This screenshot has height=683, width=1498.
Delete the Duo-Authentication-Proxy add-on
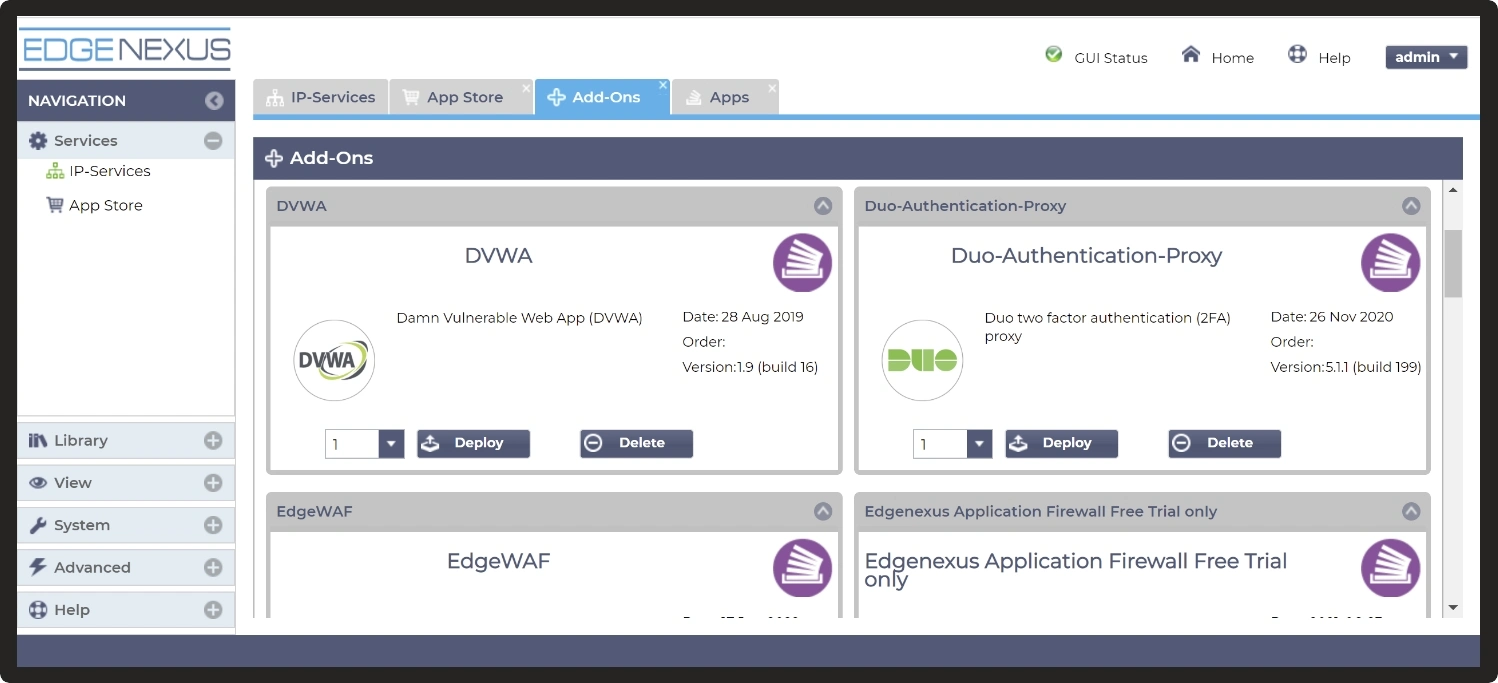click(1224, 444)
